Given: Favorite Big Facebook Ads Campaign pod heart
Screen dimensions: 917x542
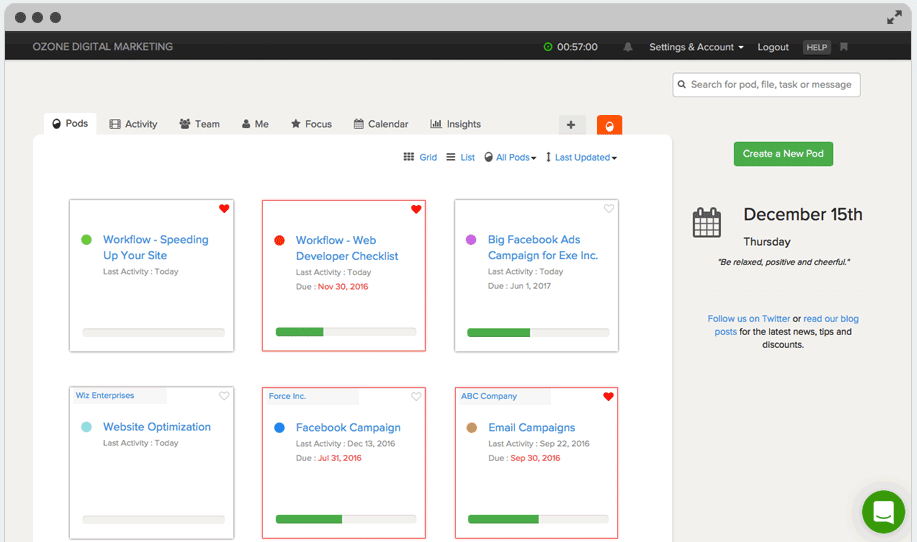Looking at the screenshot, I should pyautogui.click(x=609, y=209).
